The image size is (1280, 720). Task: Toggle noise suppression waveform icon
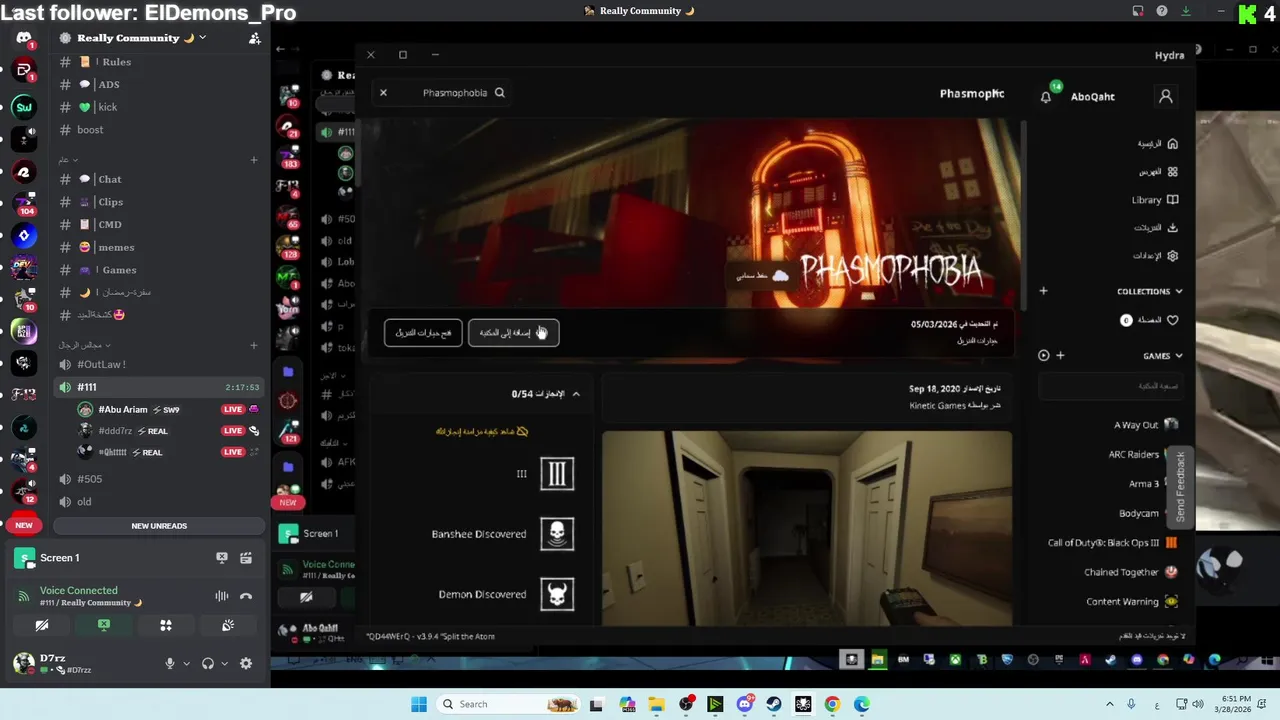[222, 596]
